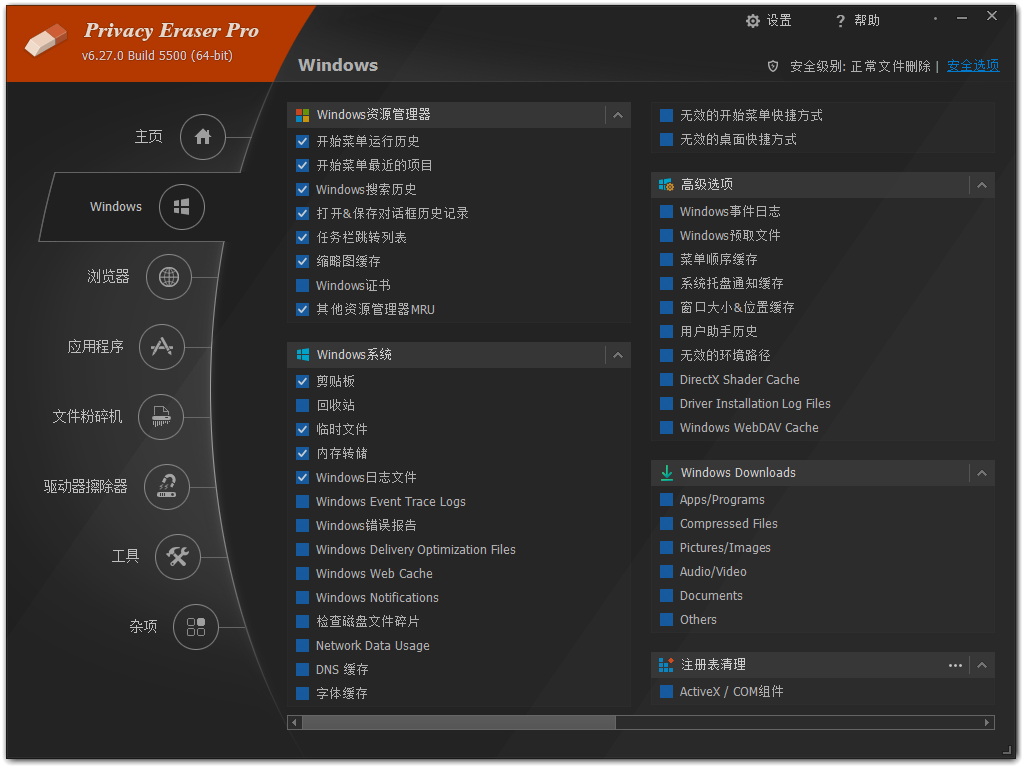This screenshot has height=768, width=1024.
Task: Enable the 回收站 (Recycle Bin) checkbox
Action: (x=302, y=405)
